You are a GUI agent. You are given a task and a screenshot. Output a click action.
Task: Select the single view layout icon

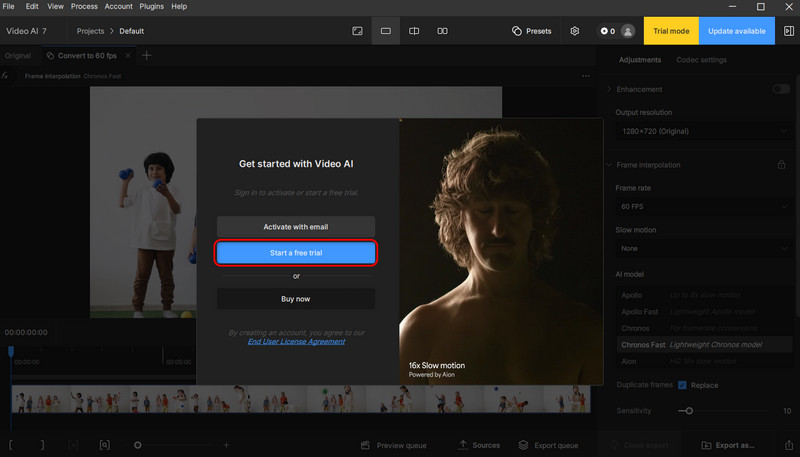(385, 31)
